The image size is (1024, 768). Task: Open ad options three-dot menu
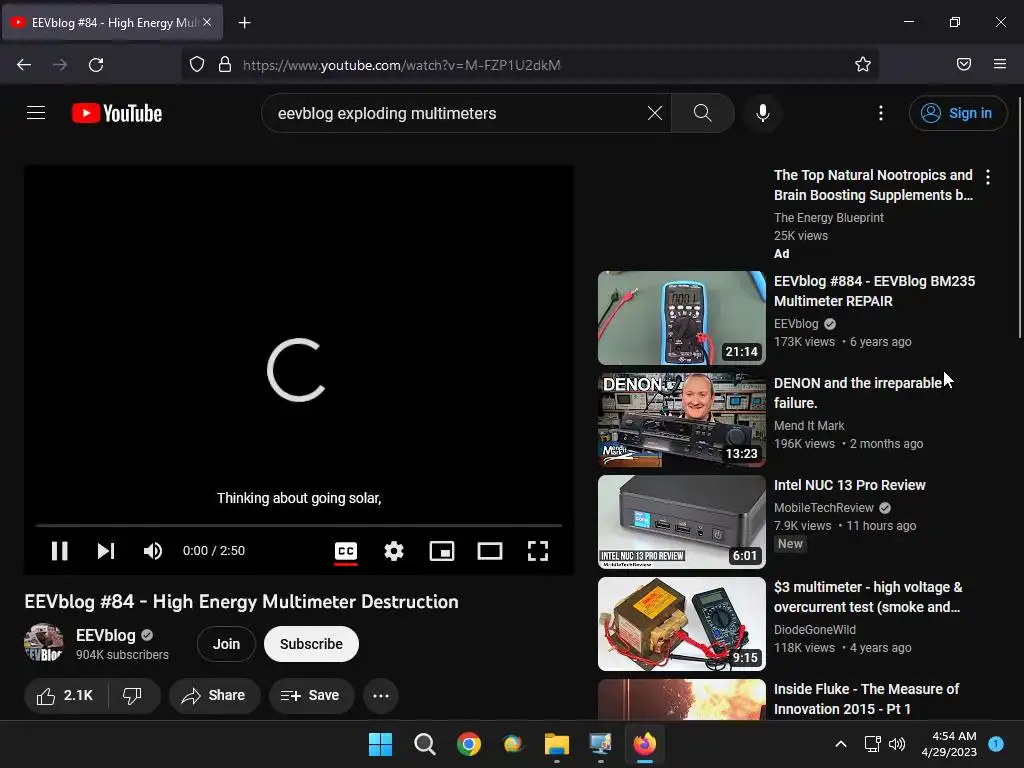[x=987, y=177]
